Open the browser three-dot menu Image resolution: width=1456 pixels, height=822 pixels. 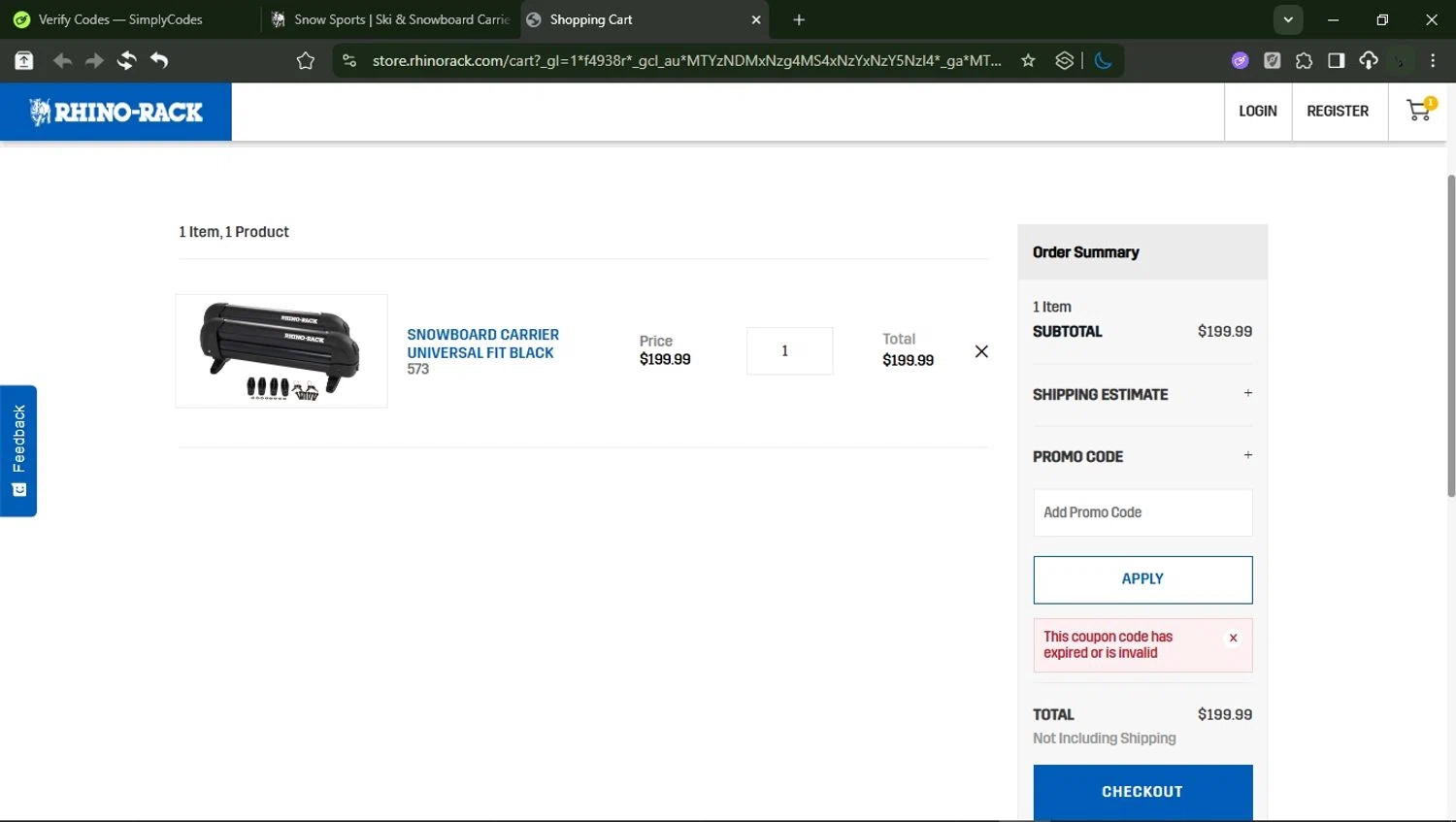click(1433, 60)
